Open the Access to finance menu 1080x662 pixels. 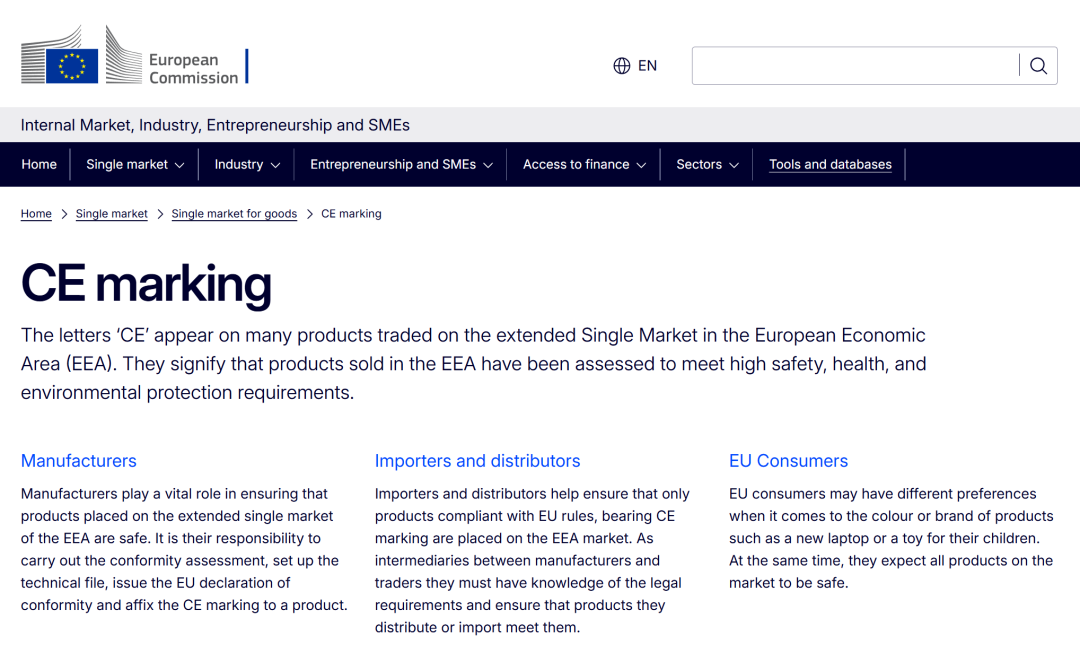point(583,165)
